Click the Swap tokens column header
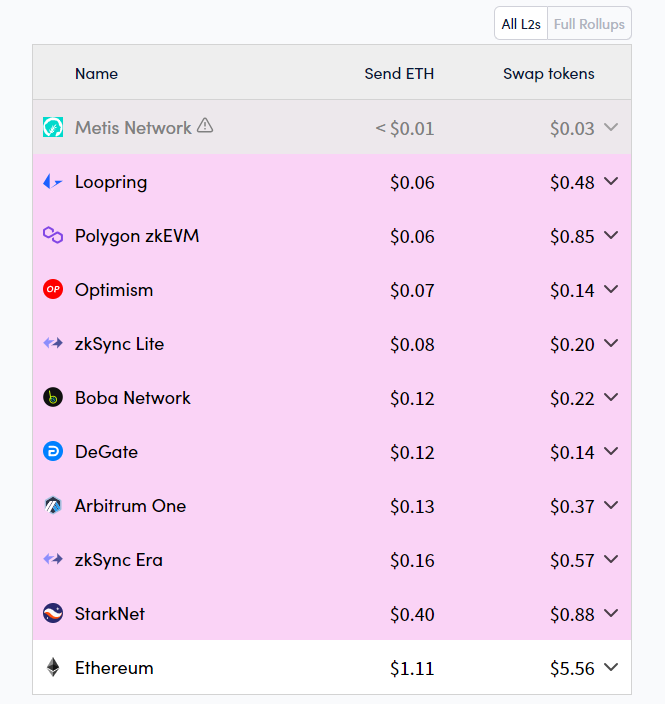 [548, 73]
